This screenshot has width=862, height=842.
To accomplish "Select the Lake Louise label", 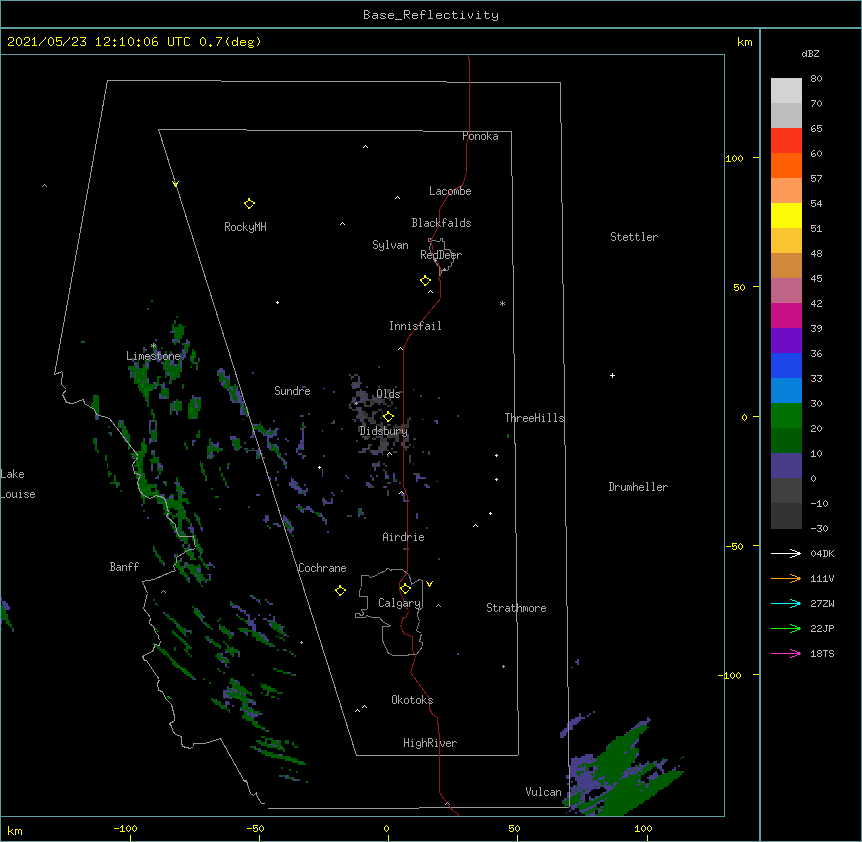I will pos(18,484).
